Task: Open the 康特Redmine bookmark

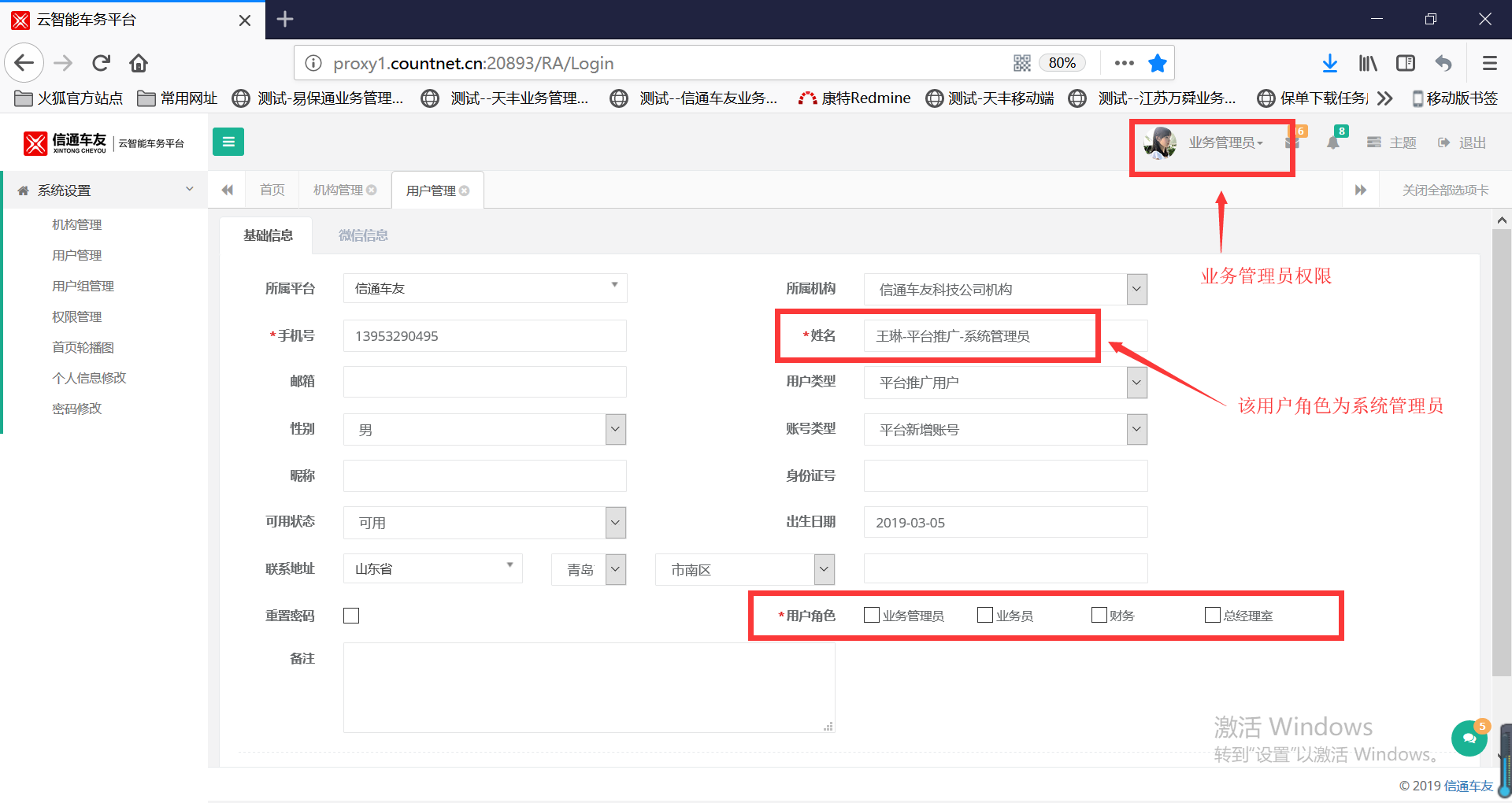Action: pos(854,98)
